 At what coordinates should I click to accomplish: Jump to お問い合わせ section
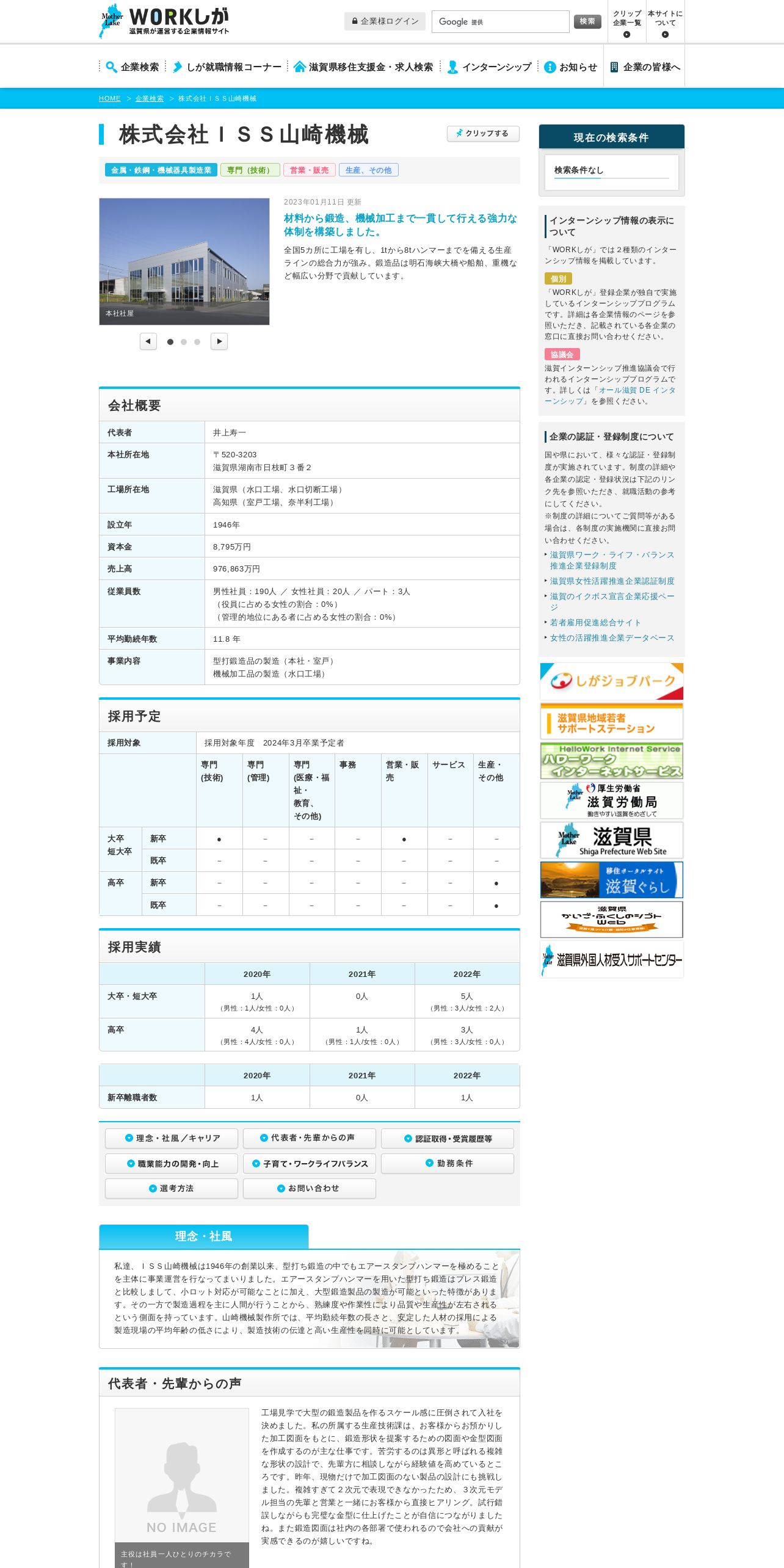point(310,1188)
